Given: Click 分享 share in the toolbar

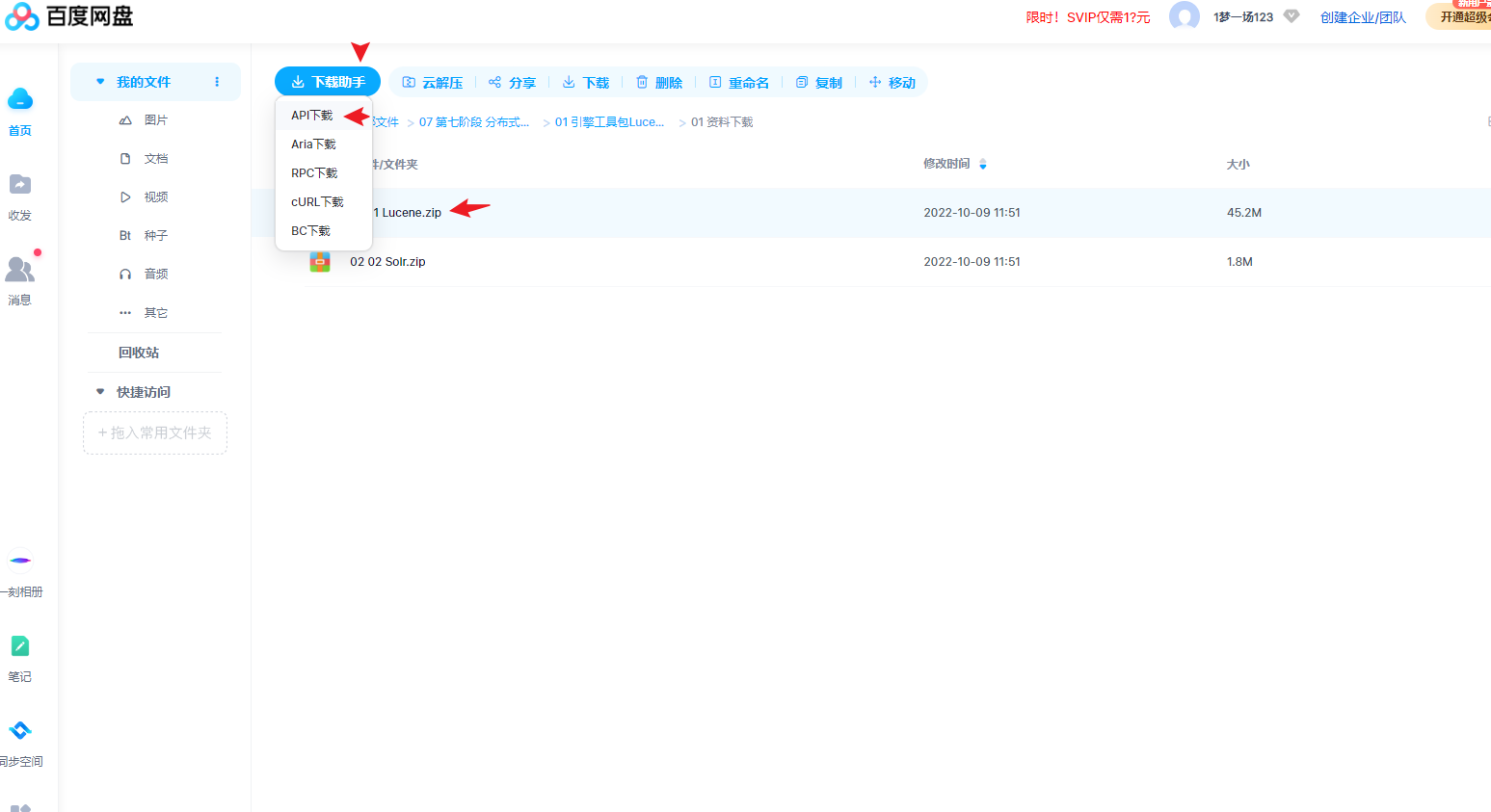Looking at the screenshot, I should [512, 83].
